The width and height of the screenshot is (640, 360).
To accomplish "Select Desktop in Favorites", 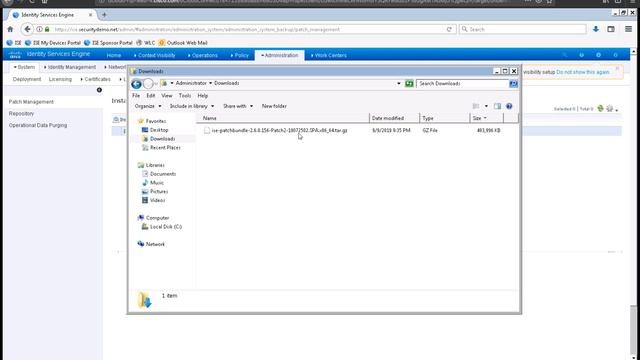I will (155, 130).
